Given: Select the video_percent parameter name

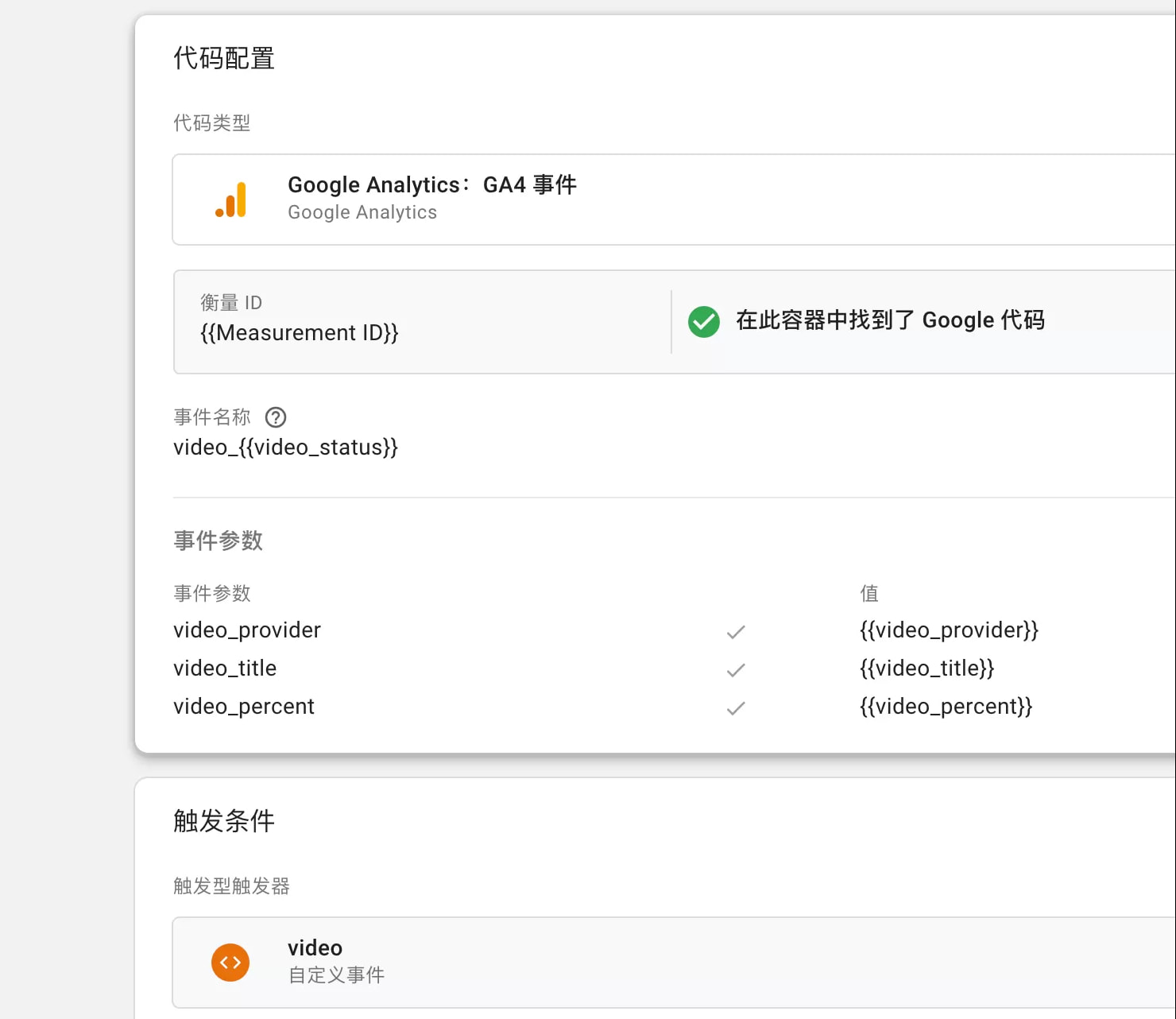Looking at the screenshot, I should coord(244,707).
